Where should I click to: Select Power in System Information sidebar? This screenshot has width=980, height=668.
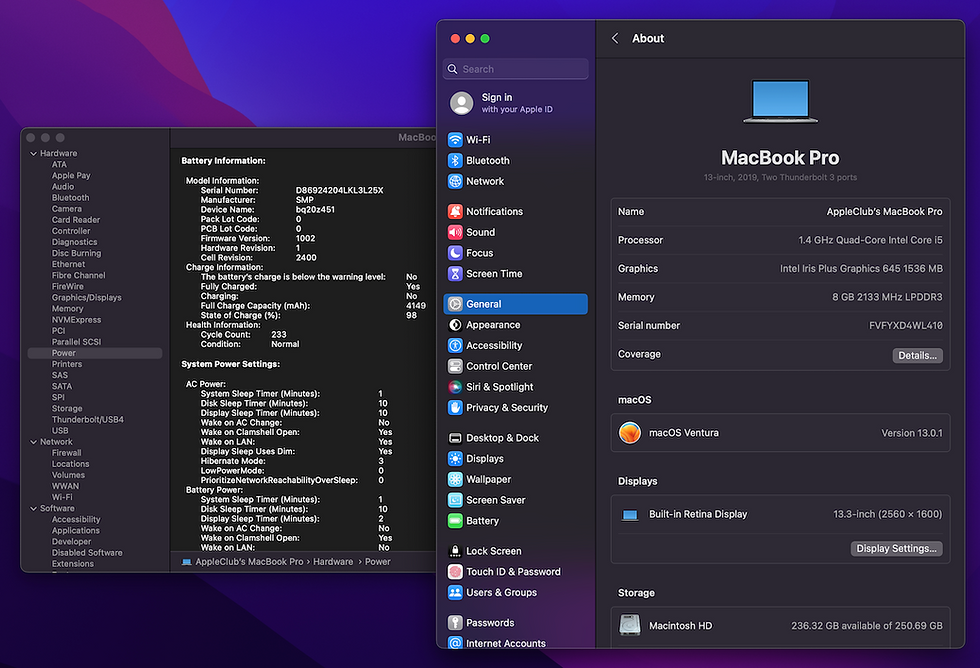click(x=95, y=353)
